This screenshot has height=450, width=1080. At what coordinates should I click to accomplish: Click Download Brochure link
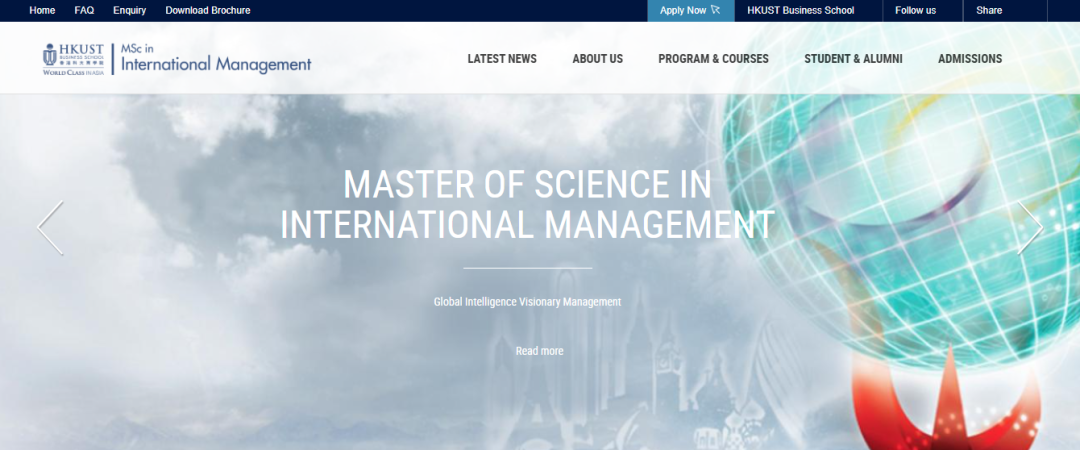pyautogui.click(x=208, y=10)
